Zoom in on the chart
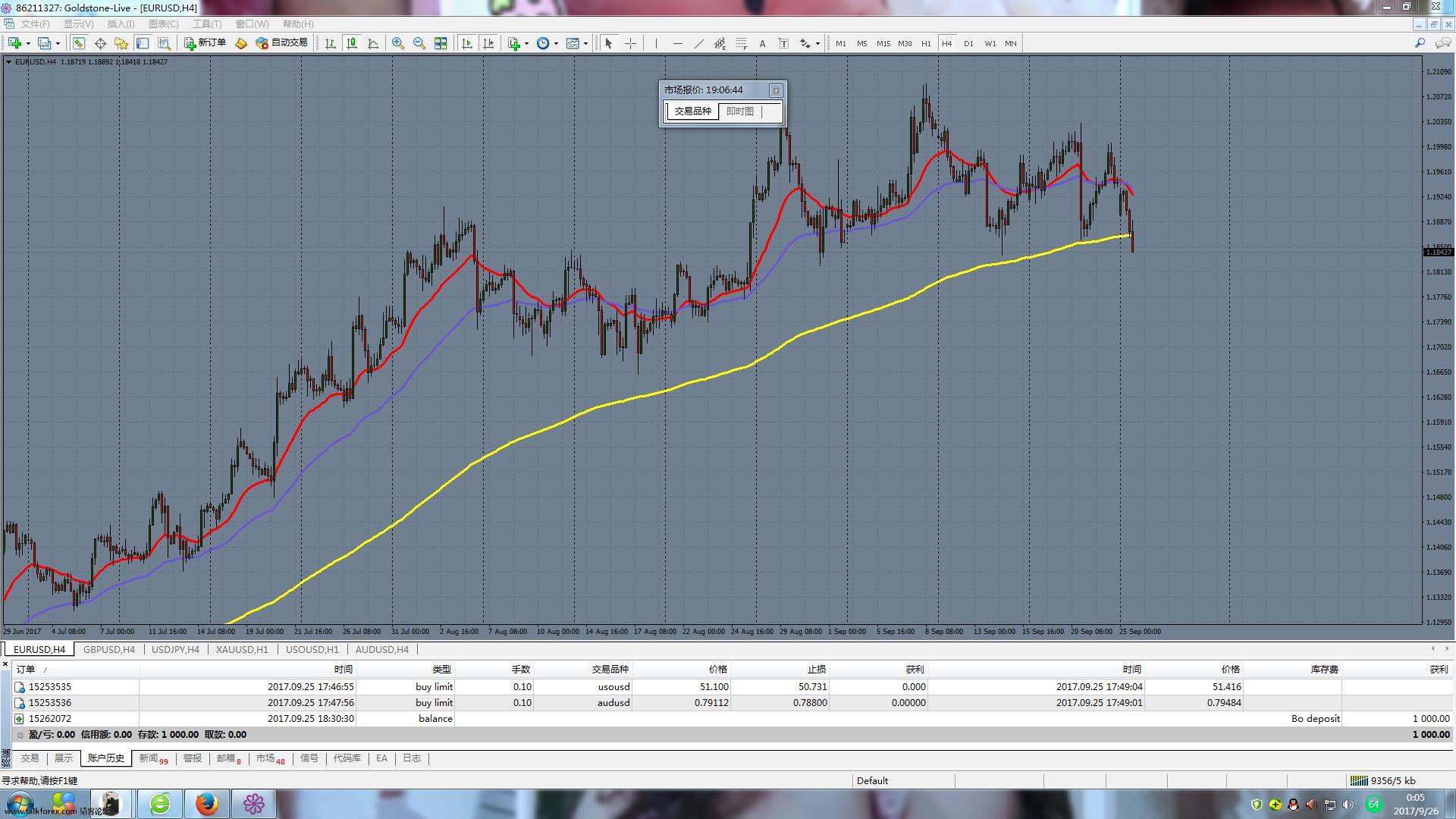Screen dimensions: 1456x819 397,43
